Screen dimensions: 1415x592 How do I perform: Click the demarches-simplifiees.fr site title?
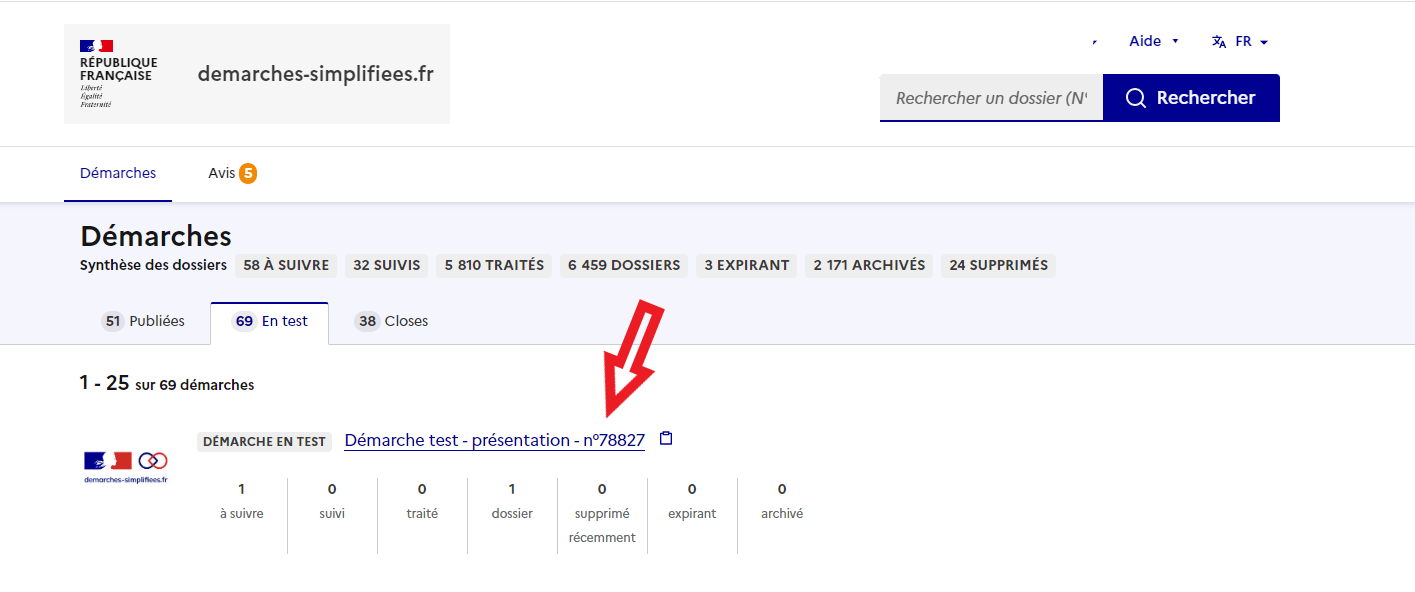(x=315, y=74)
